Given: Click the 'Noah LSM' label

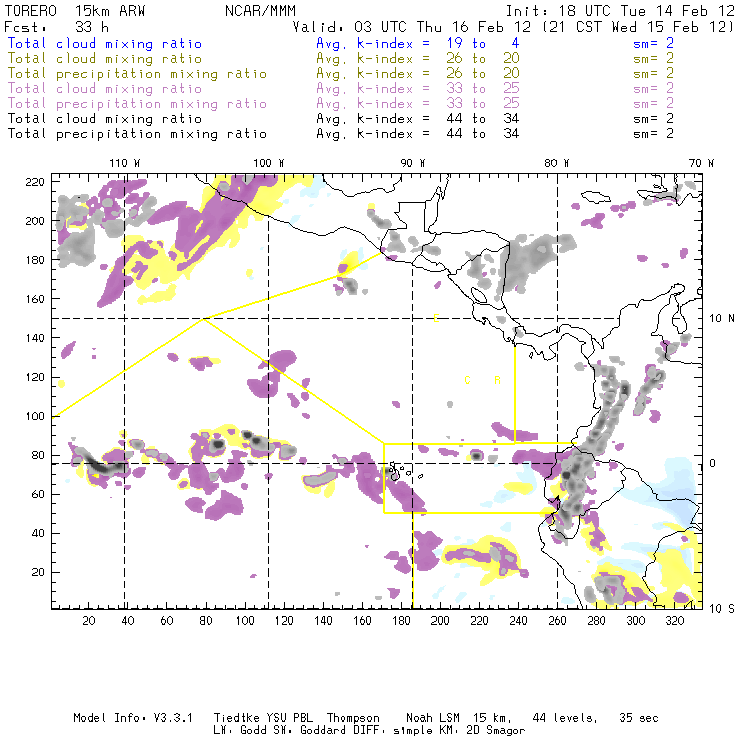Looking at the screenshot, I should 433,718.
